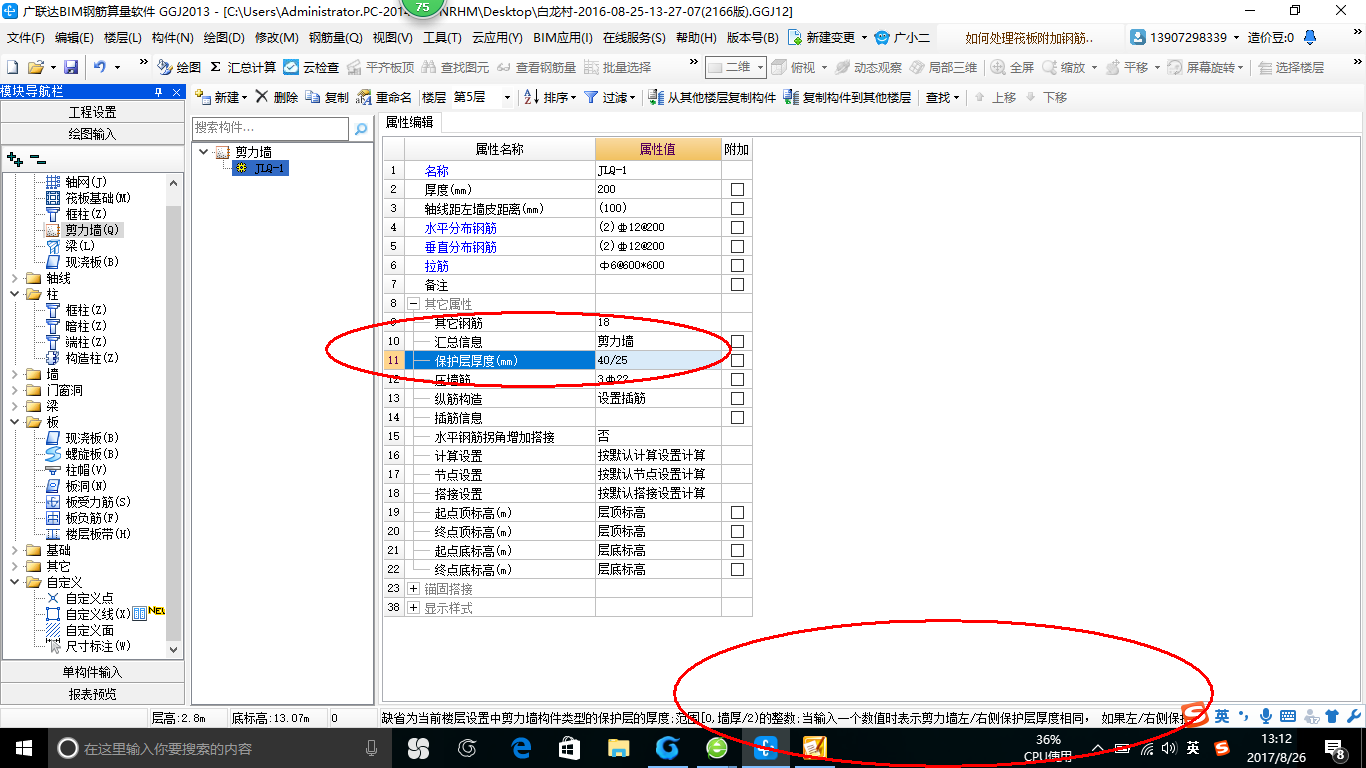The image size is (1366, 768).
Task: Click 从其他楼层复制构件 tool
Action: click(712, 97)
